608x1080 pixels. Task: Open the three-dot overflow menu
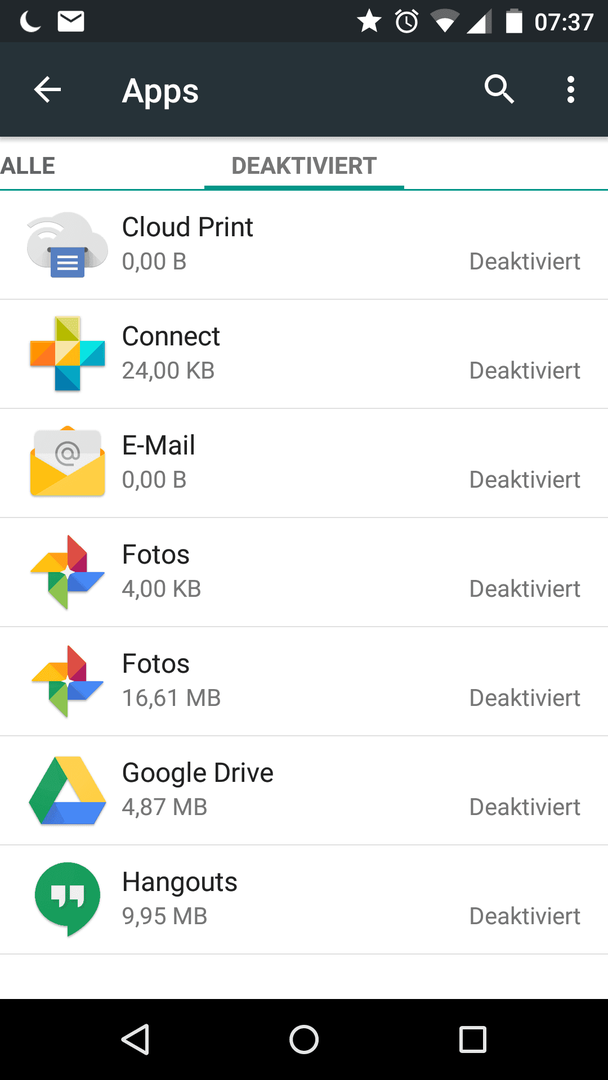[570, 90]
